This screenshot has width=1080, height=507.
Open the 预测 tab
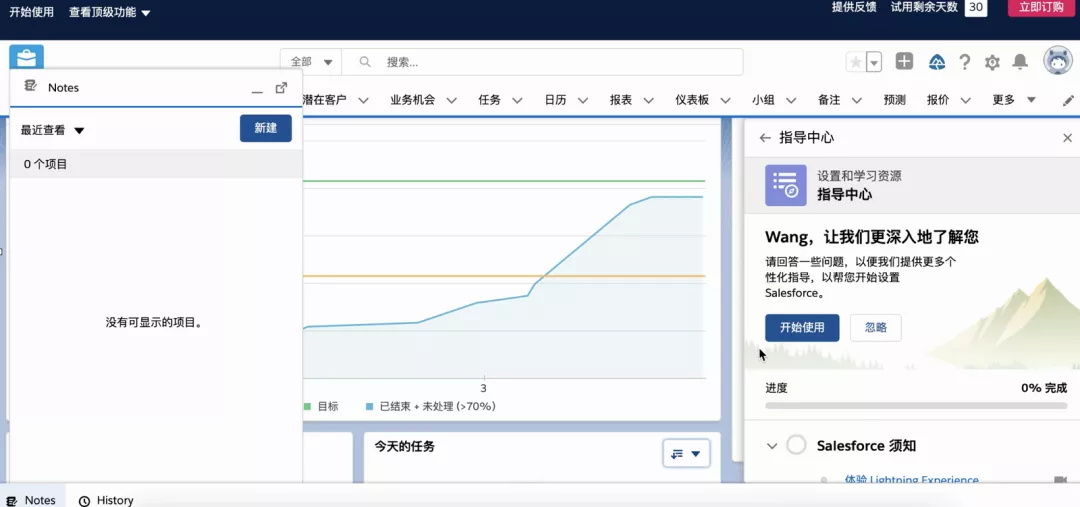click(x=895, y=100)
